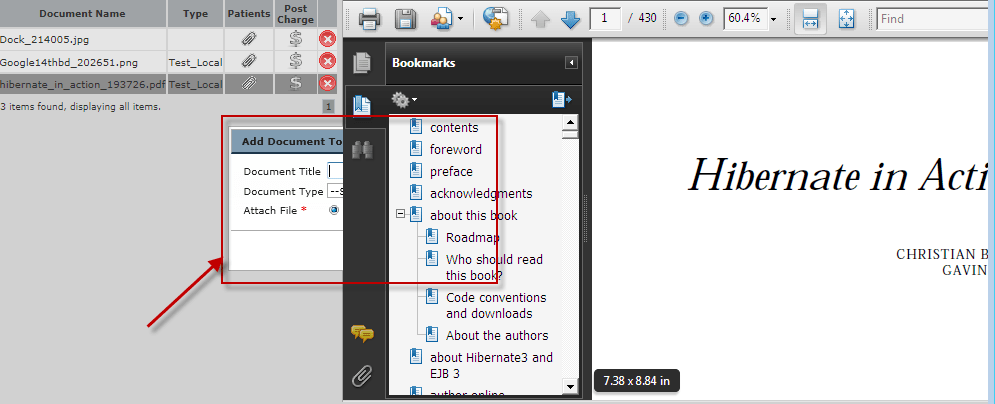
Task: Open the 'about this book' bookmark
Action: (x=473, y=216)
